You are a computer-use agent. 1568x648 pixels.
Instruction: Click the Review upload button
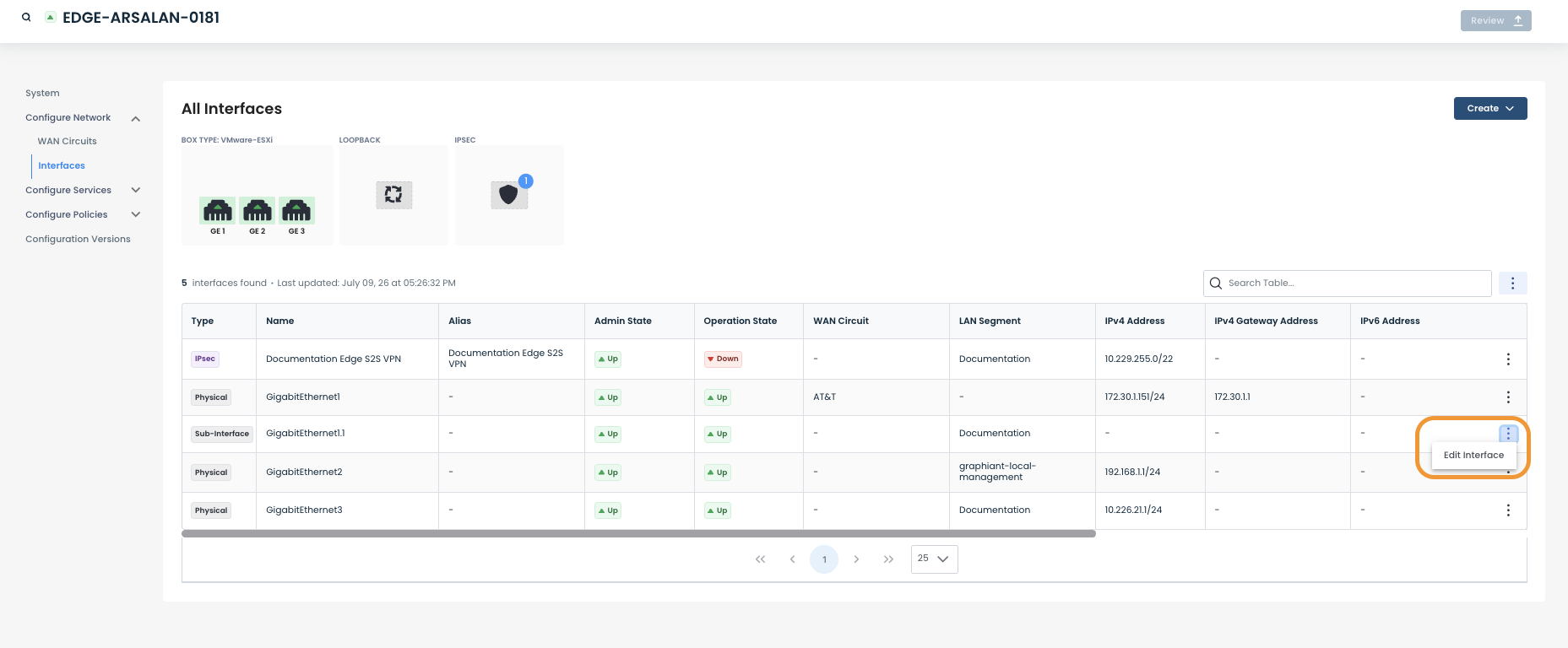point(1495,21)
